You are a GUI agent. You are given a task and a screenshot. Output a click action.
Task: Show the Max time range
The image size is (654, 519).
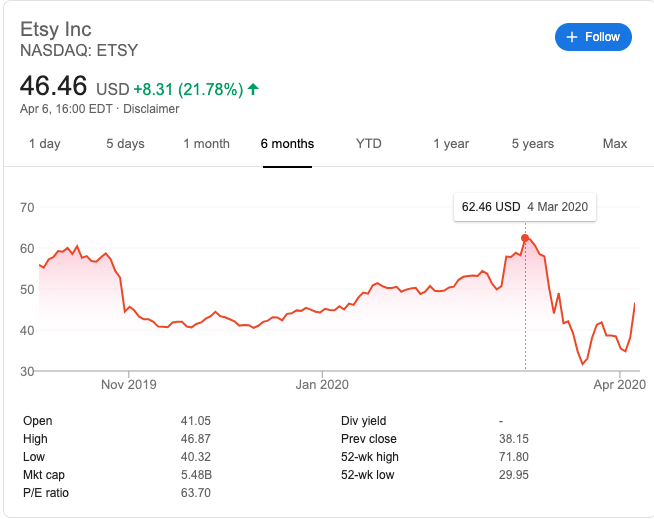615,143
